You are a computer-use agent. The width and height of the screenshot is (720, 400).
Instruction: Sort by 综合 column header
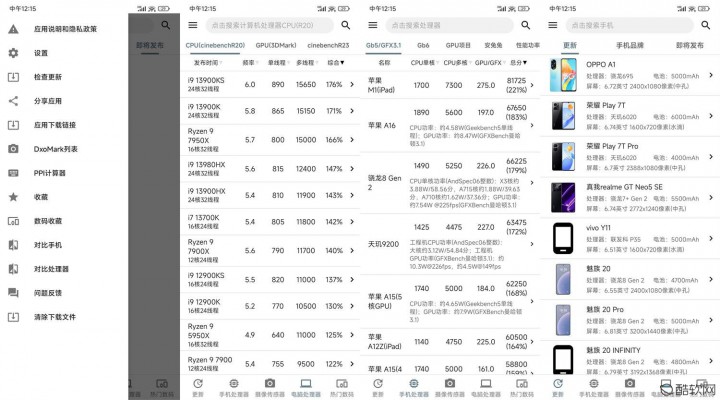(x=336, y=62)
